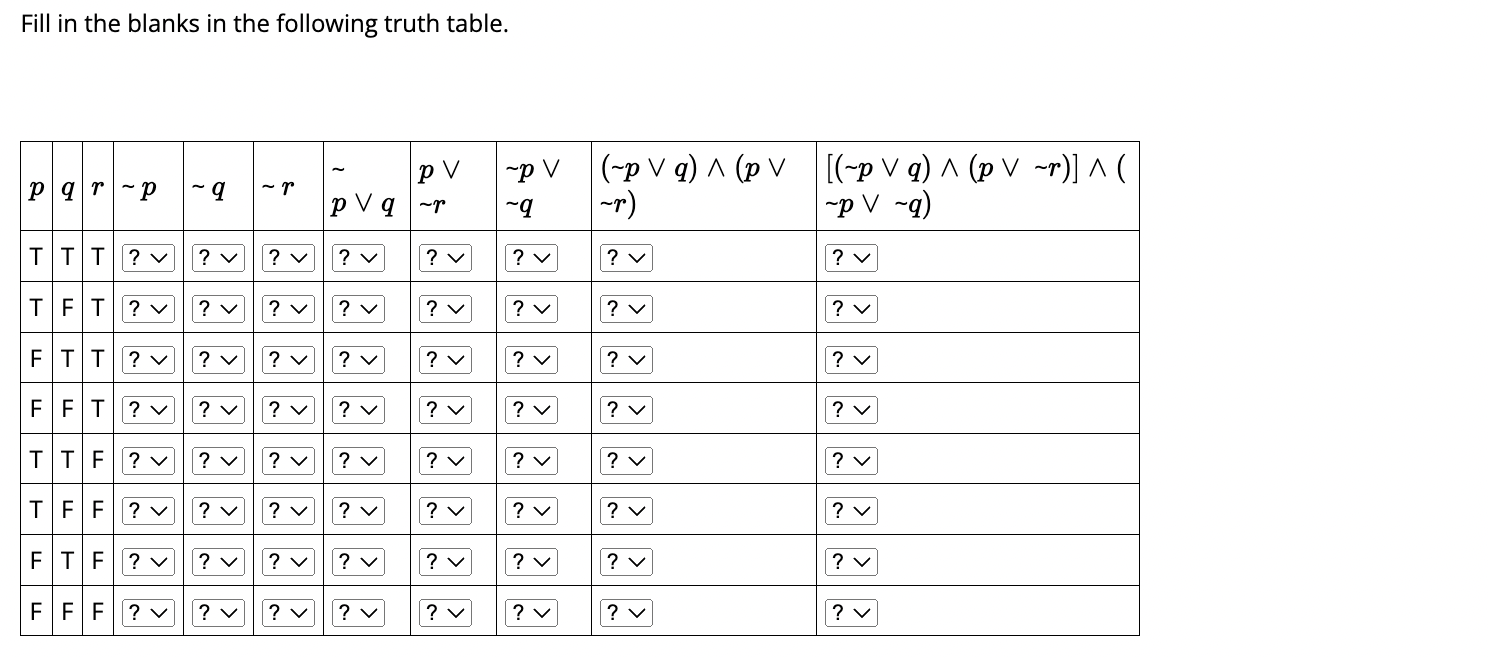
Task: Open the ~q dropdown in the TTT row
Action: point(216,258)
